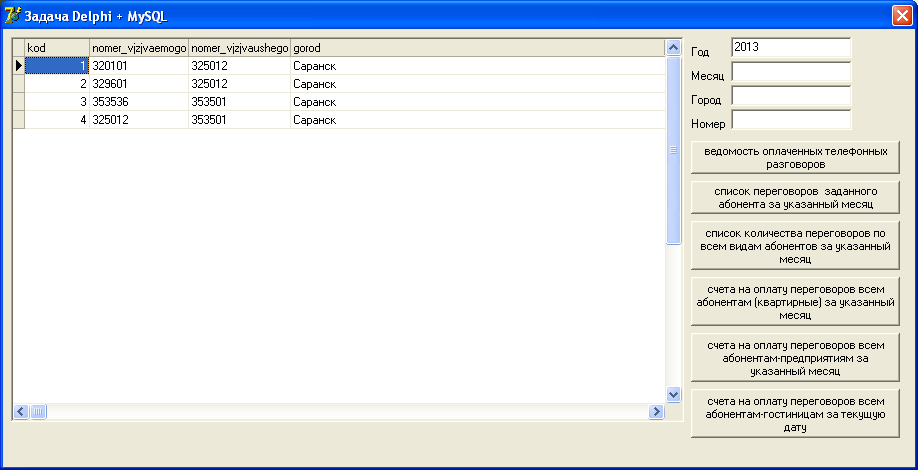Select cell kod 2 in the grid
Screen dimensions: 918x470
(x=57, y=84)
